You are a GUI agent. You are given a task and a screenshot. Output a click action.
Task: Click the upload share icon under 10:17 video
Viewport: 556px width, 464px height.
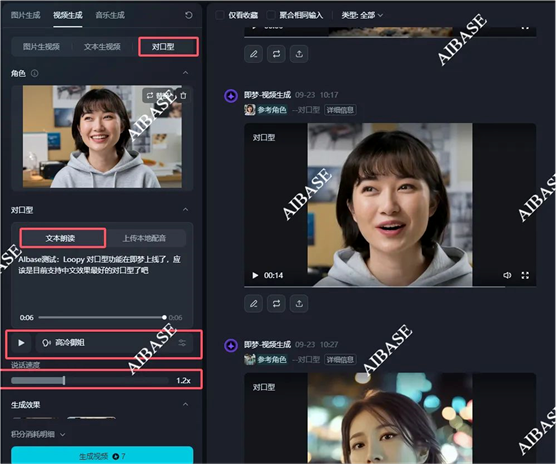pyautogui.click(x=299, y=303)
